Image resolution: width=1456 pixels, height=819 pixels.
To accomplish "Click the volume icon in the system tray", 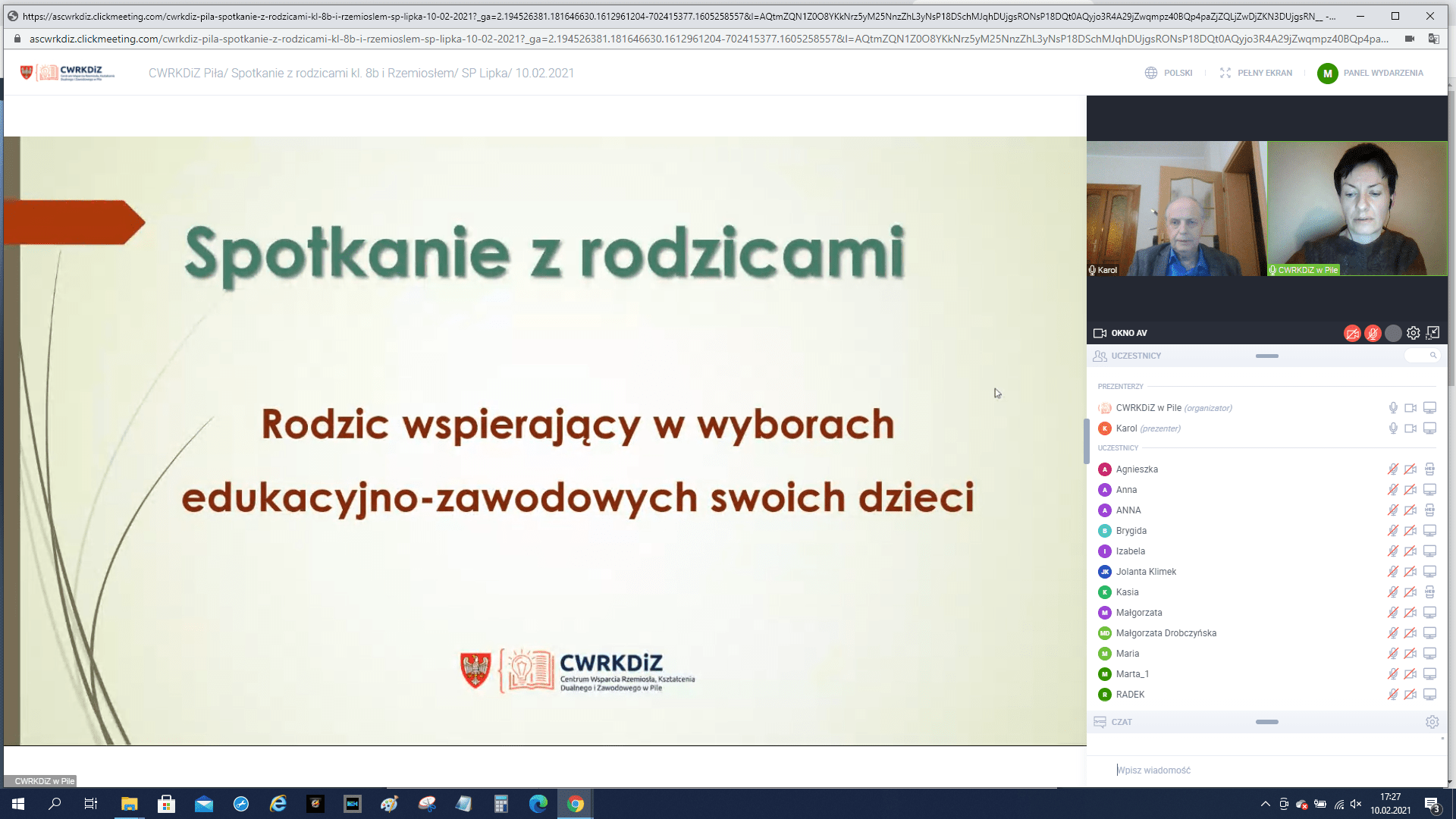I will [1356, 804].
